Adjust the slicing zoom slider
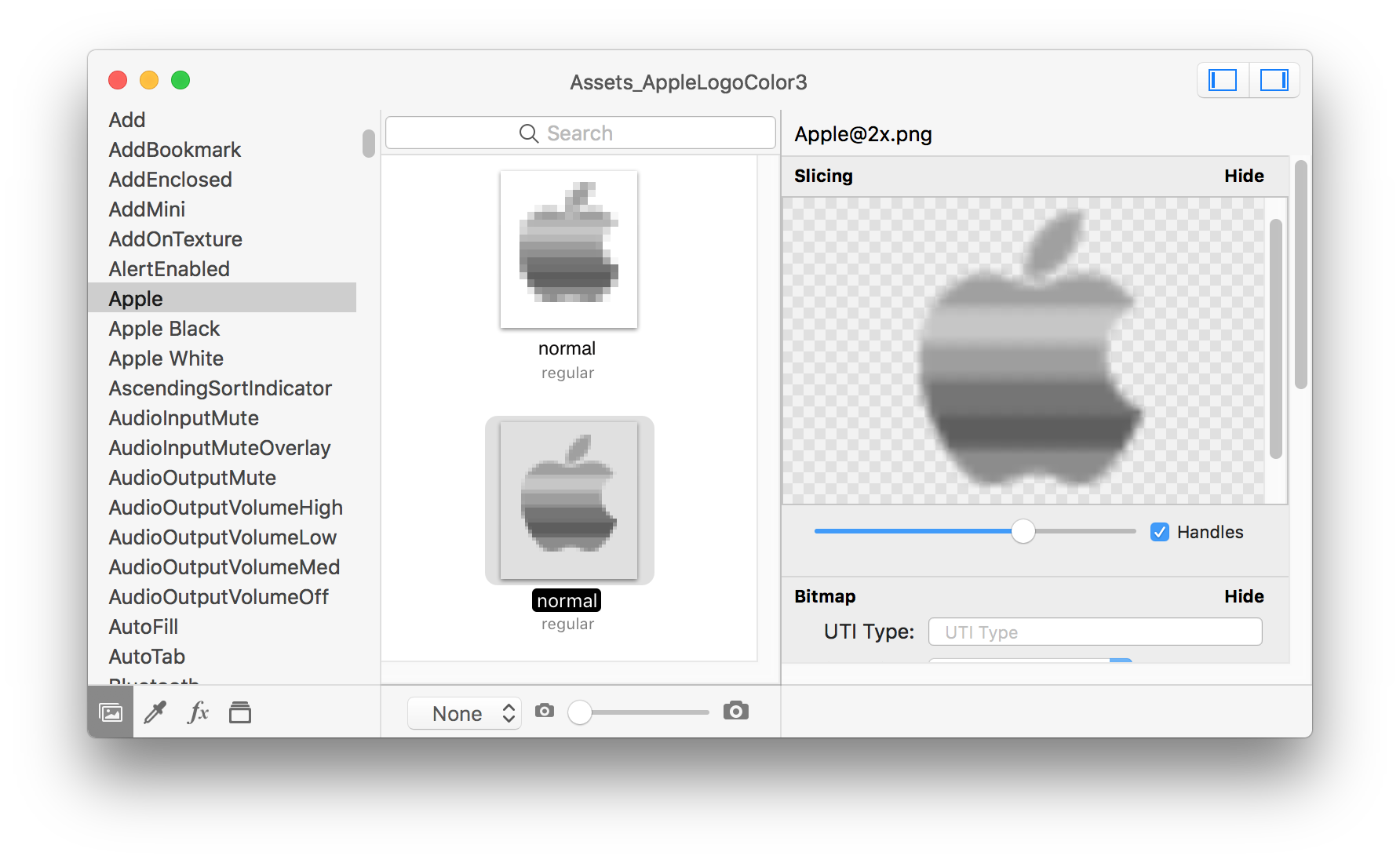The width and height of the screenshot is (1400, 863). point(1023,531)
